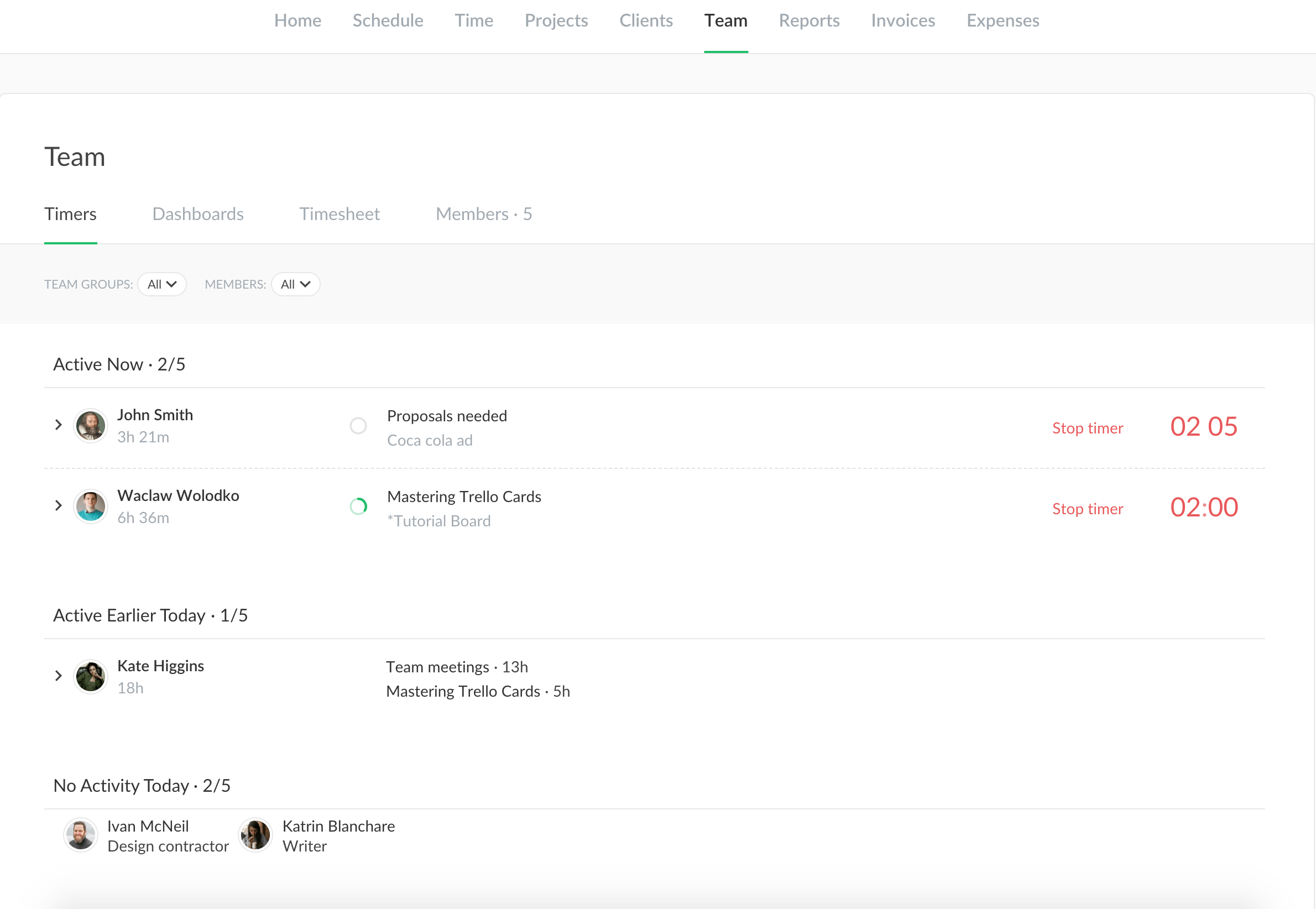Switch to the Projects tab
The image size is (1316, 909).
(x=556, y=20)
